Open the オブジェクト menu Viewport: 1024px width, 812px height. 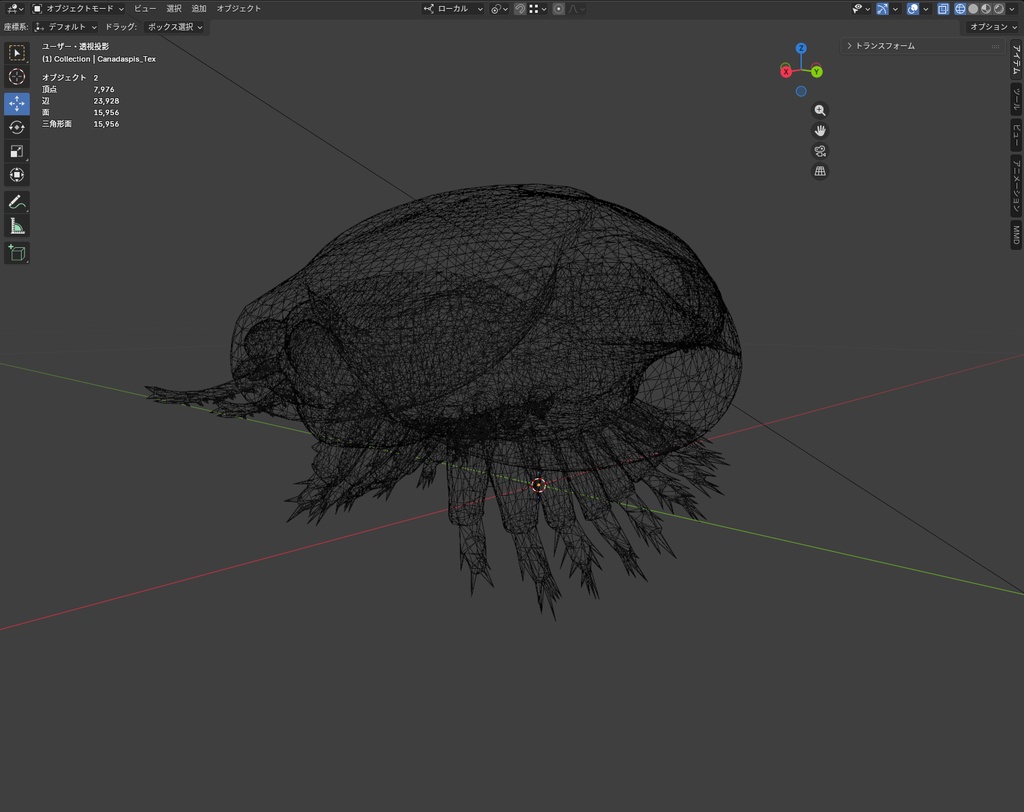tap(238, 8)
